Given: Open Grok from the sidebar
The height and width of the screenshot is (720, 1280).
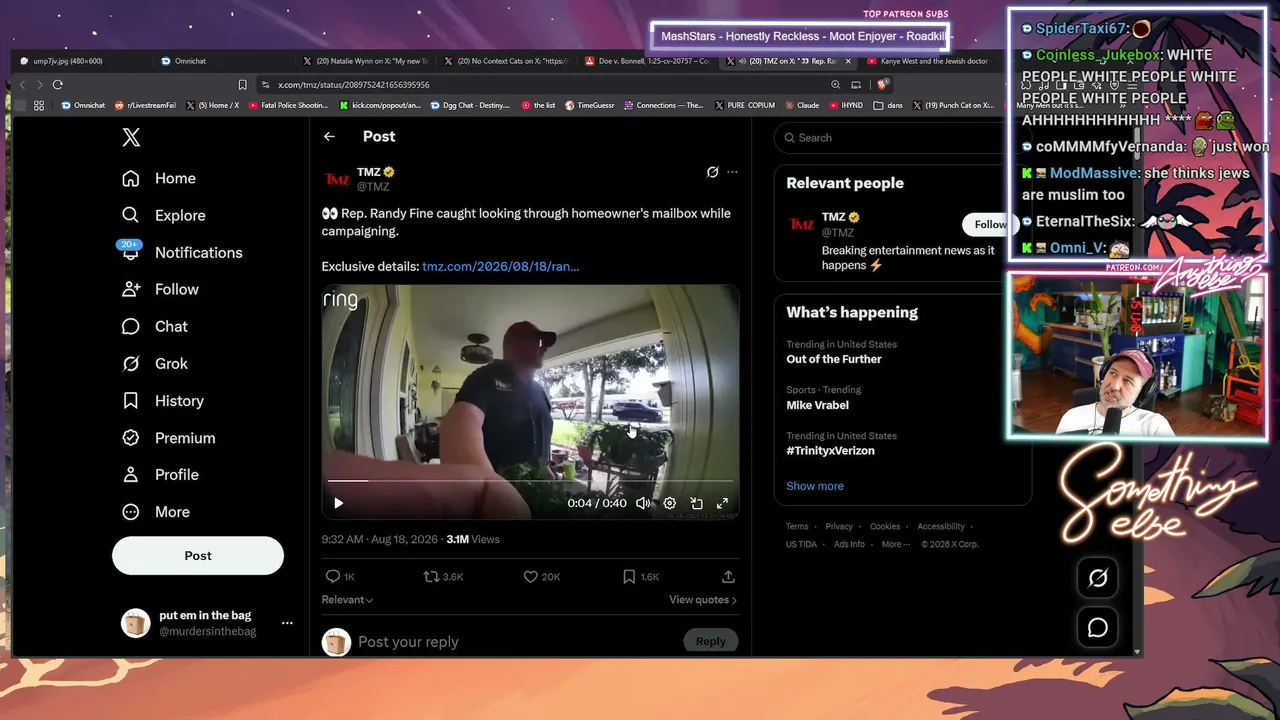Looking at the screenshot, I should 155,363.
